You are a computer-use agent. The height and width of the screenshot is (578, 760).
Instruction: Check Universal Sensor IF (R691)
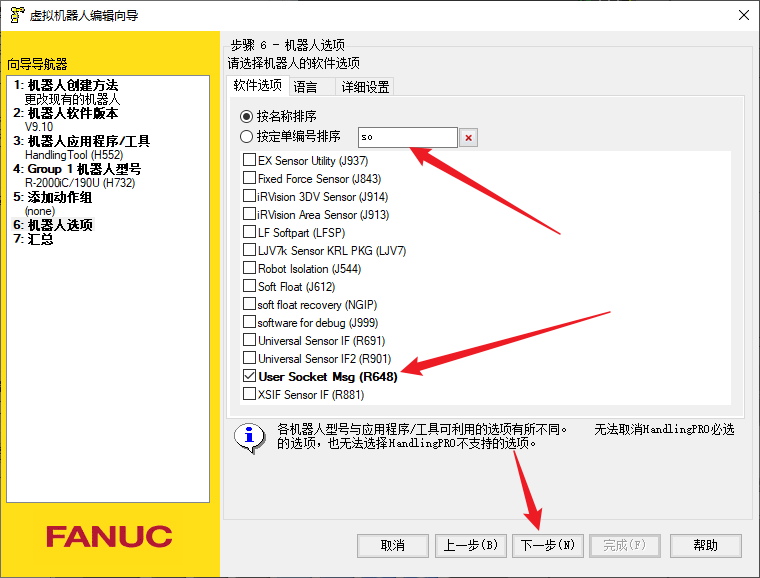[x=250, y=340]
